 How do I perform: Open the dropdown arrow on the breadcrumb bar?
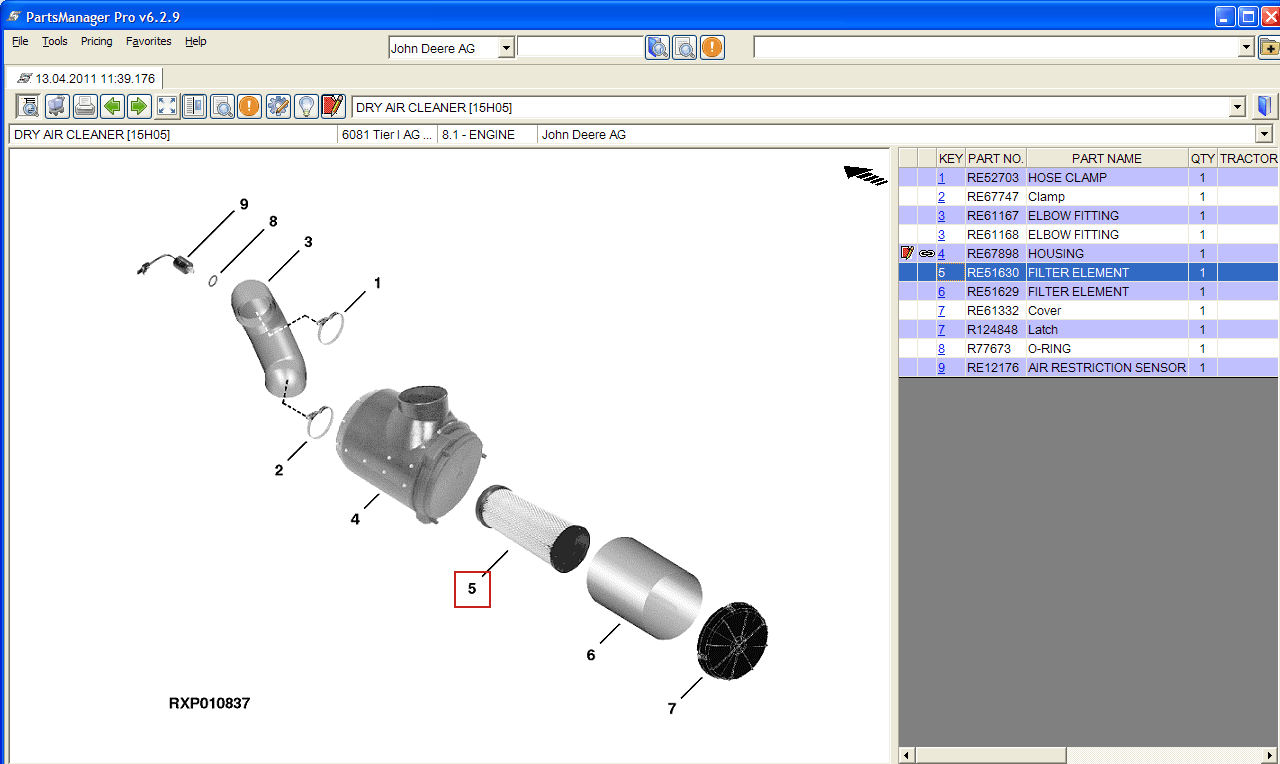[x=1264, y=134]
